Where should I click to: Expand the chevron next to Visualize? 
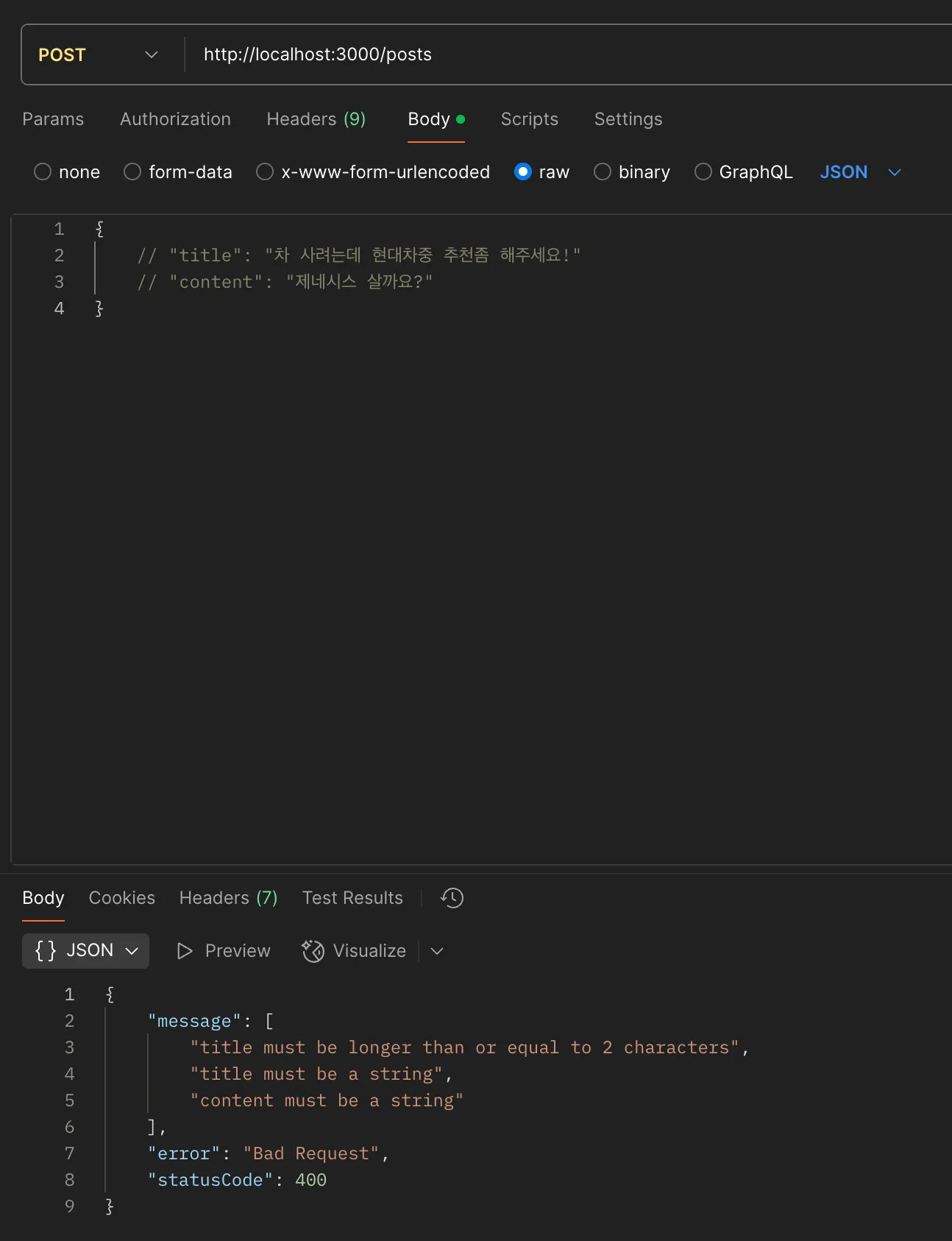[x=437, y=951]
